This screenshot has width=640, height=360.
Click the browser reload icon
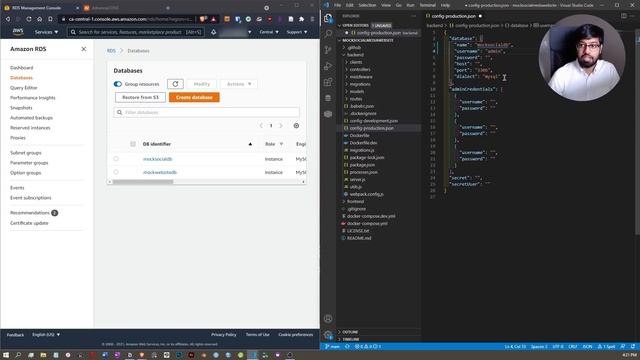point(29,19)
